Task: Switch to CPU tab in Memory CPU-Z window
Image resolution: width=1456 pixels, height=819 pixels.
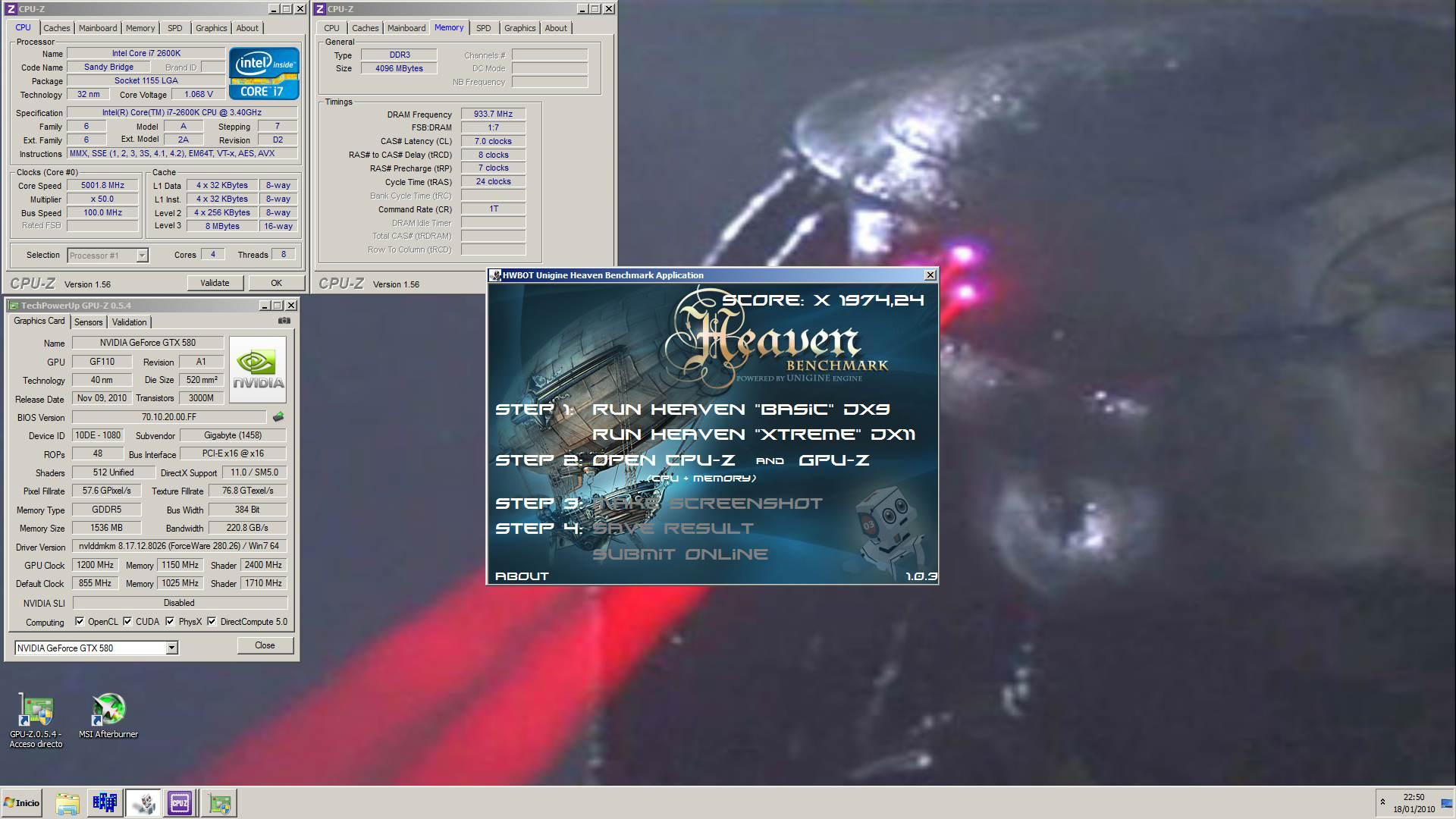Action: click(x=331, y=28)
